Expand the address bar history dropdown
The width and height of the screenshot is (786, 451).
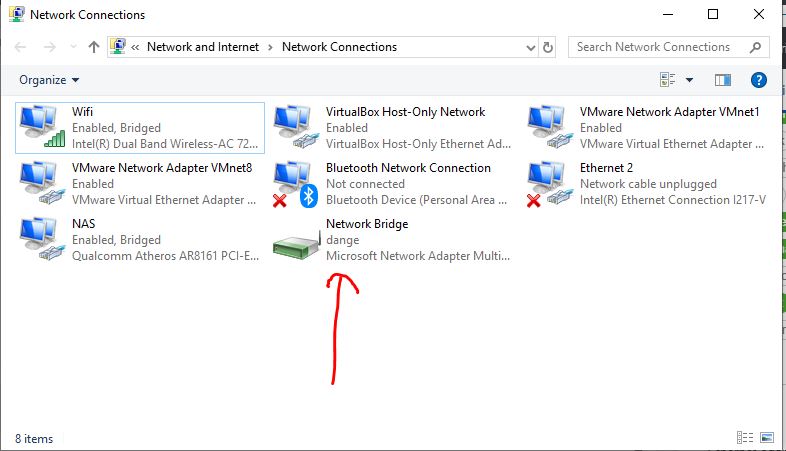point(531,48)
